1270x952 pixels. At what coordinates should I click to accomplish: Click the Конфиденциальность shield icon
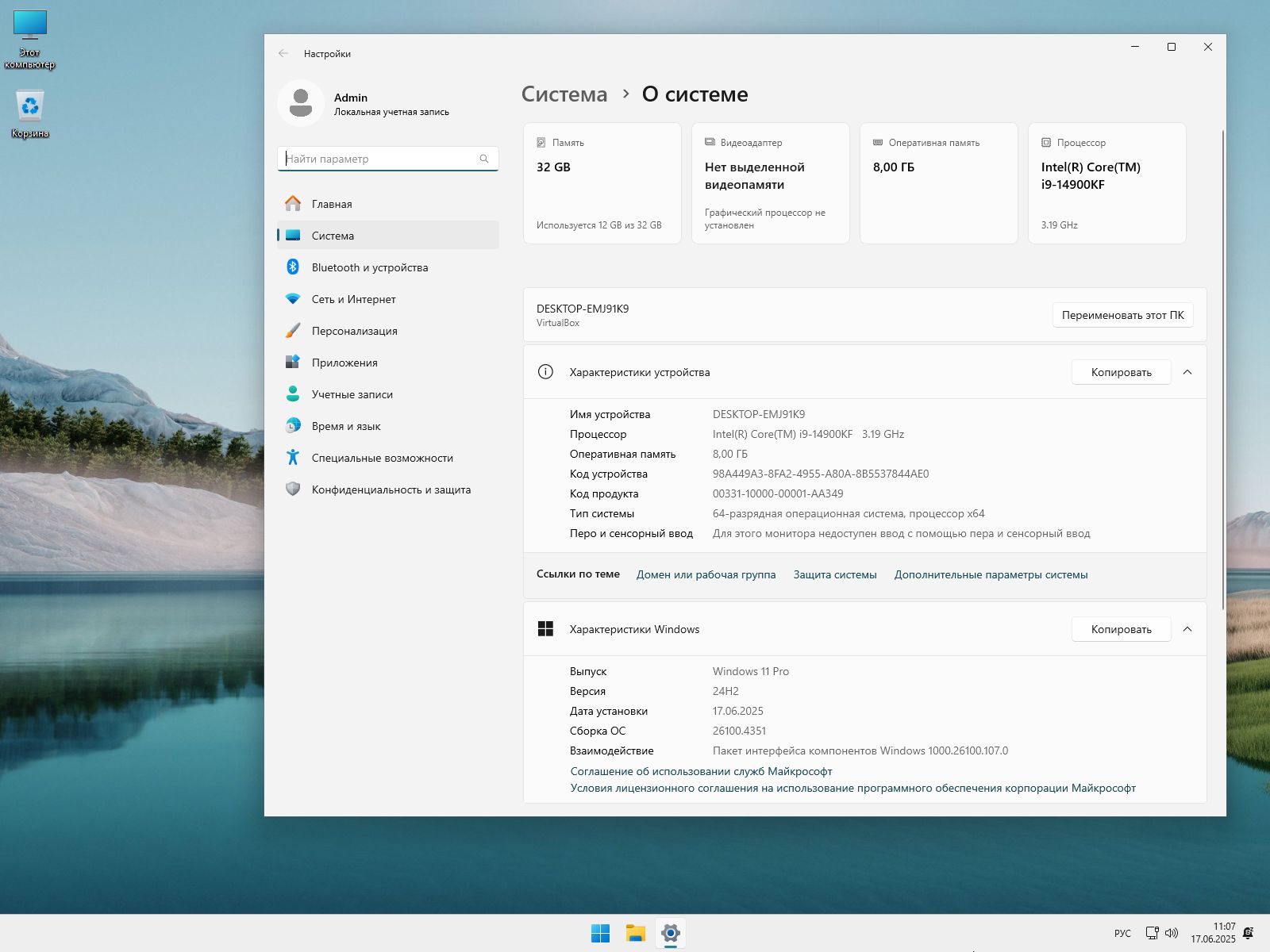293,489
